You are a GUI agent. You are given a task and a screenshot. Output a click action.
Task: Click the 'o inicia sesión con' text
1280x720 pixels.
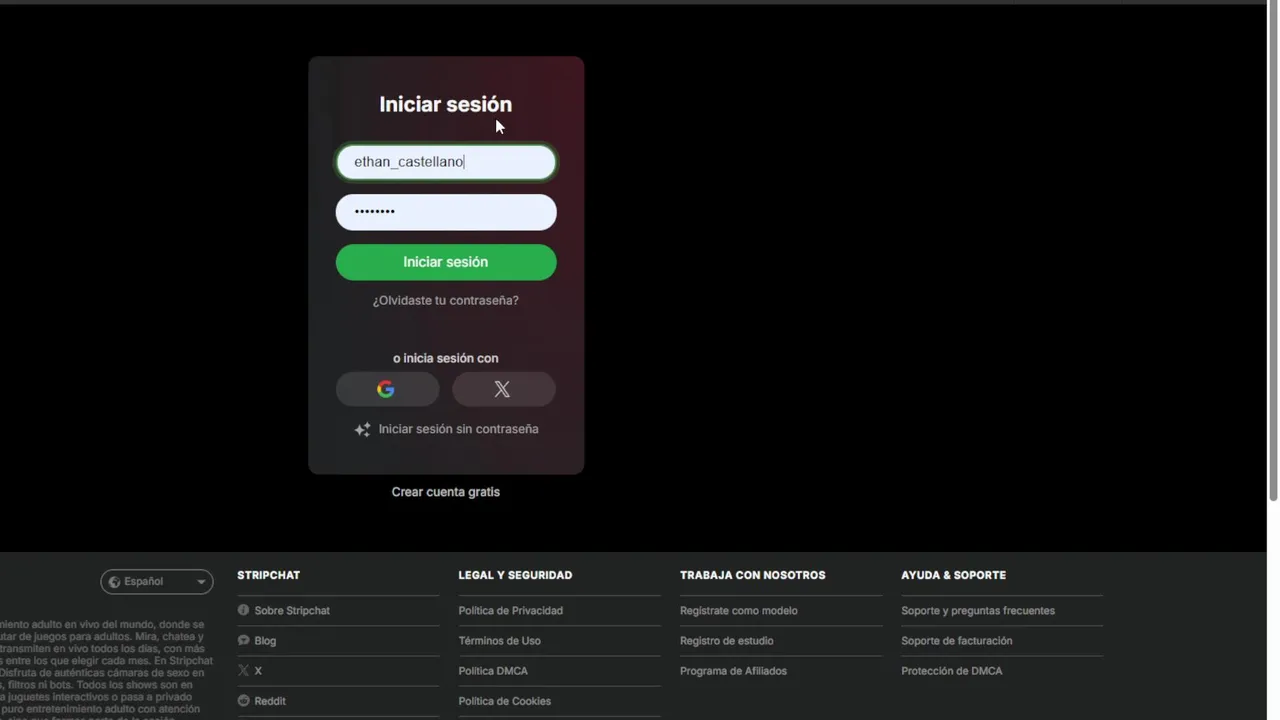click(x=446, y=358)
